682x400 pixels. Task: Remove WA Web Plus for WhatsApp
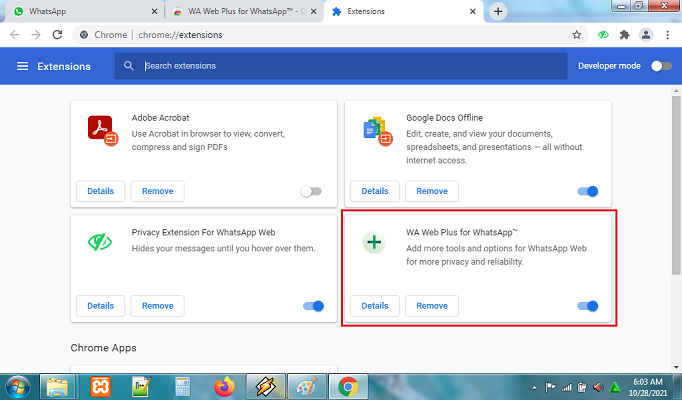[x=432, y=306]
